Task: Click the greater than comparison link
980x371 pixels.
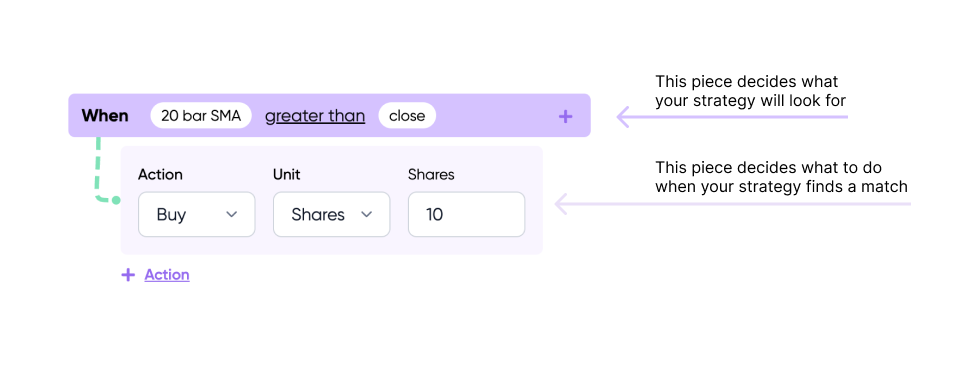Action: point(315,116)
